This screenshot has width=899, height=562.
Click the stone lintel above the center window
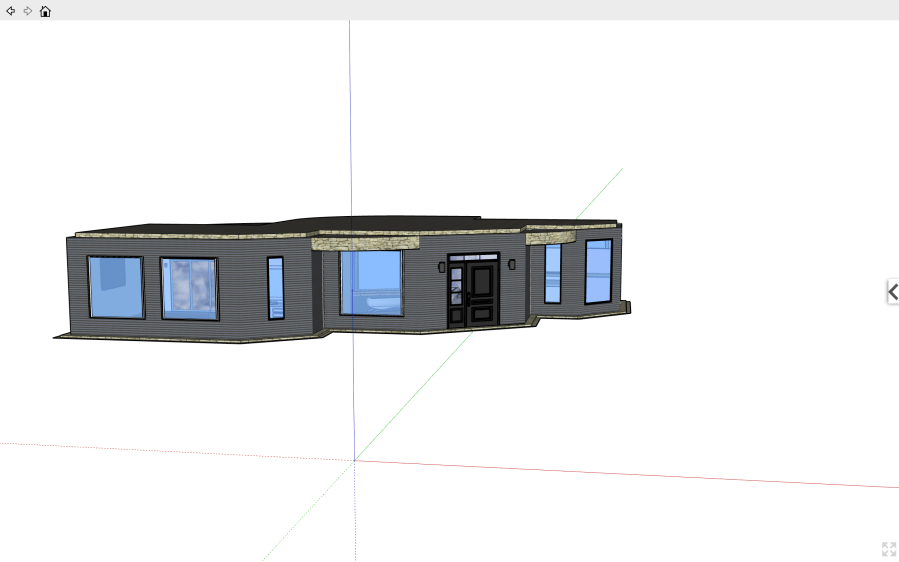coord(365,241)
